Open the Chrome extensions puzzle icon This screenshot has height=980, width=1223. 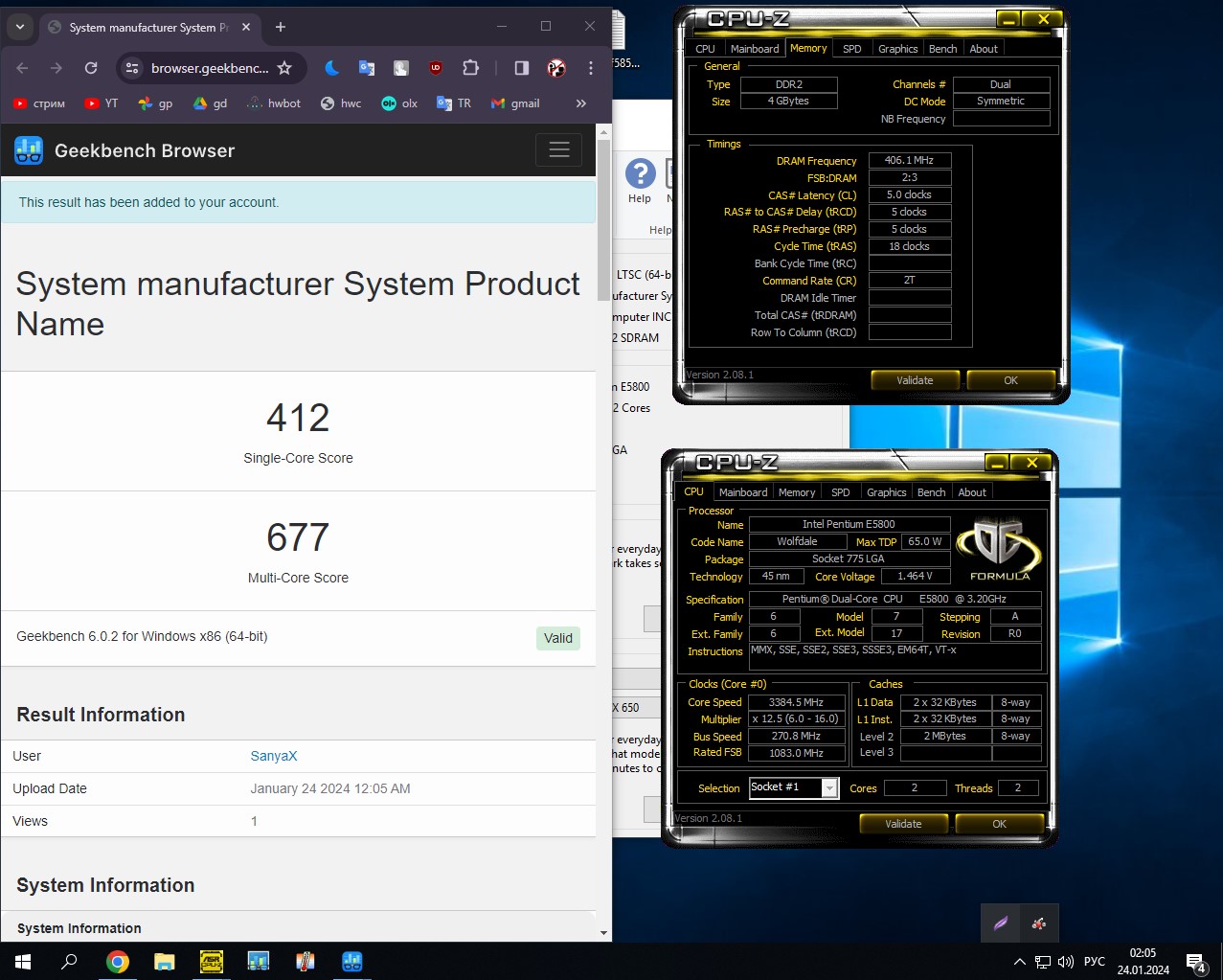[470, 68]
